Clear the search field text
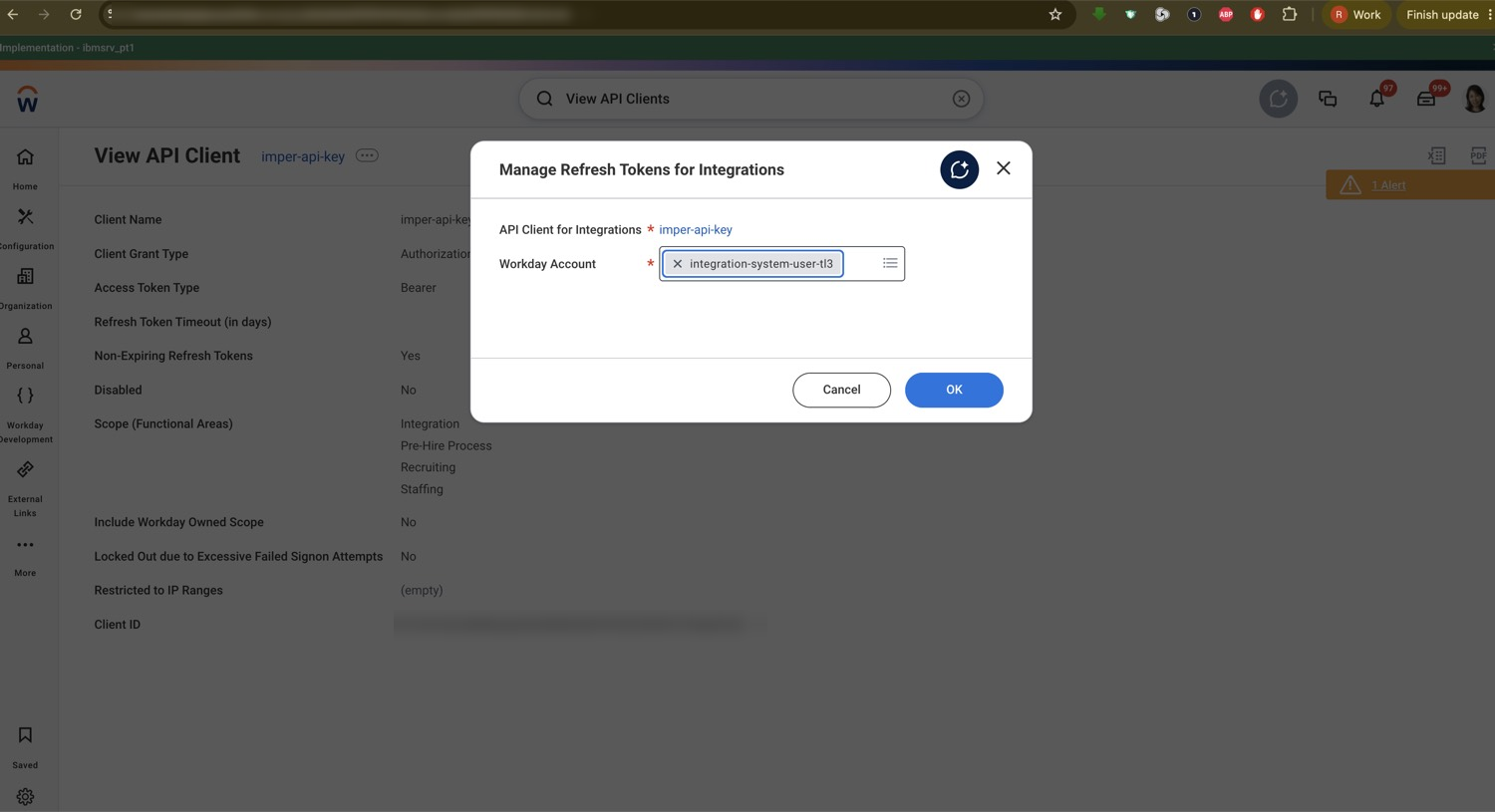The image size is (1495, 812). [961, 99]
